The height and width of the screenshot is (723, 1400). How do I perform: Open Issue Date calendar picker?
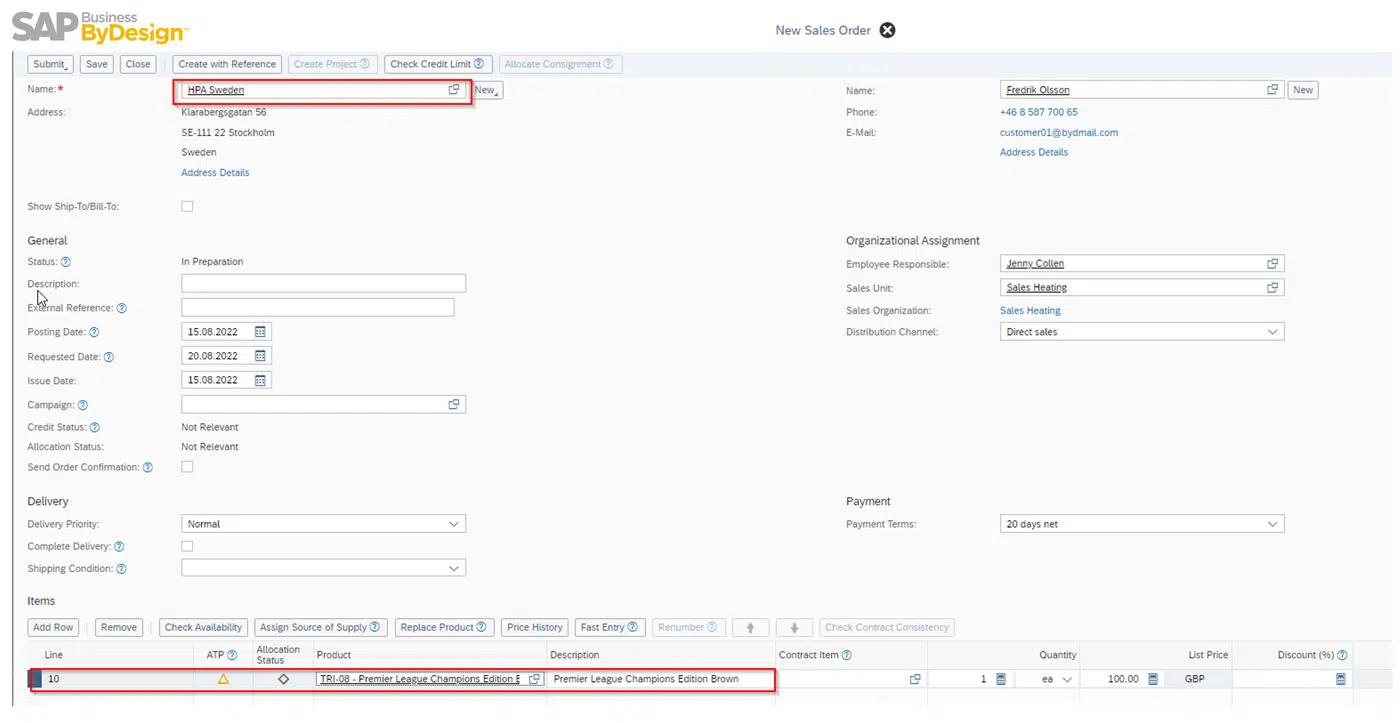260,380
